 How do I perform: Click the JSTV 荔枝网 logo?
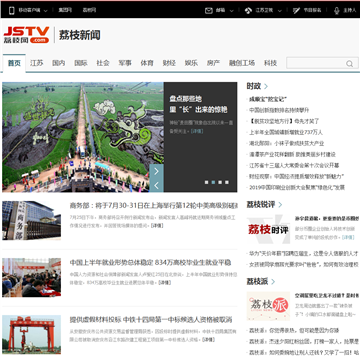click(x=26, y=35)
